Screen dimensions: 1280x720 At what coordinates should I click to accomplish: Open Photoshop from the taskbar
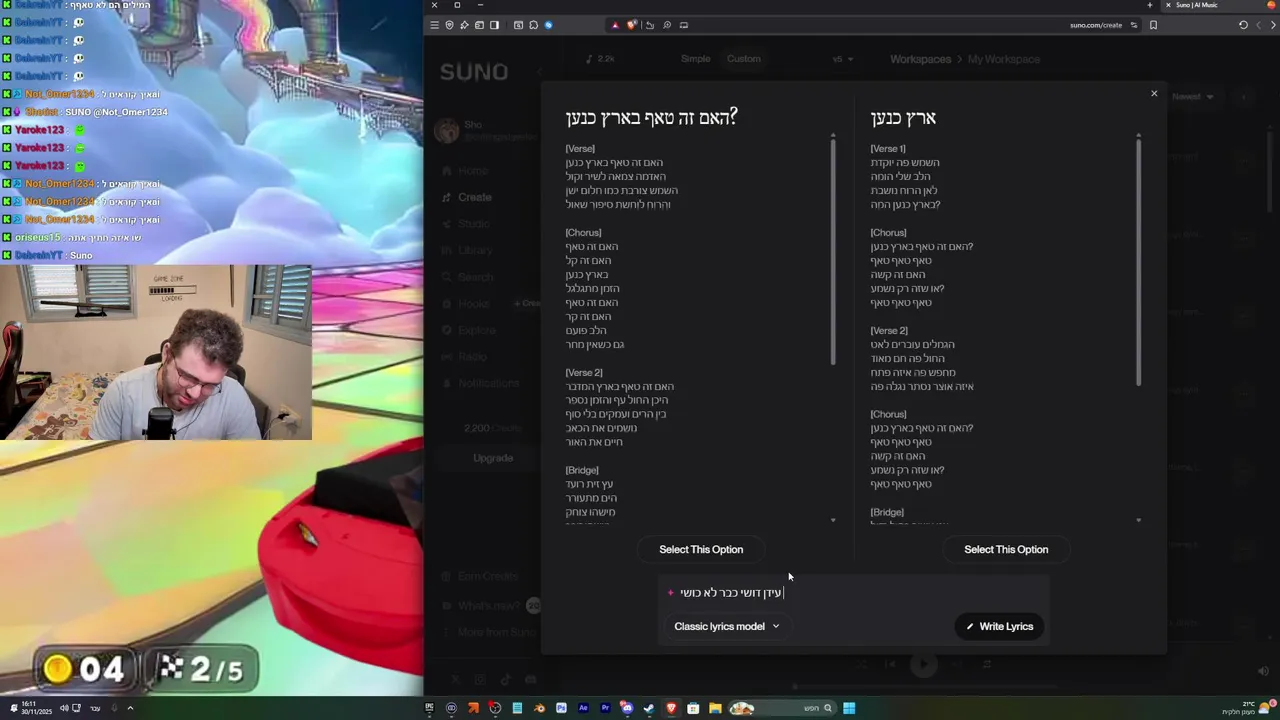point(561,708)
